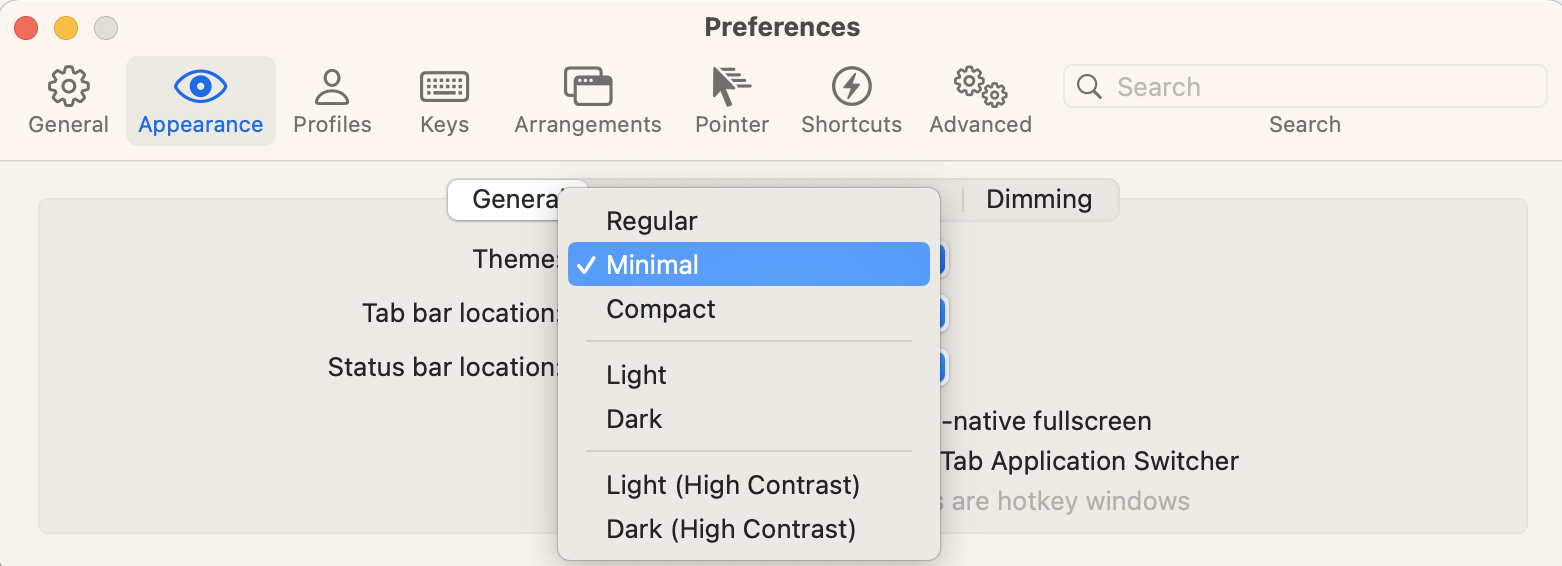Image resolution: width=1562 pixels, height=566 pixels.
Task: Select the checked Minimal theme option
Action: 652,265
